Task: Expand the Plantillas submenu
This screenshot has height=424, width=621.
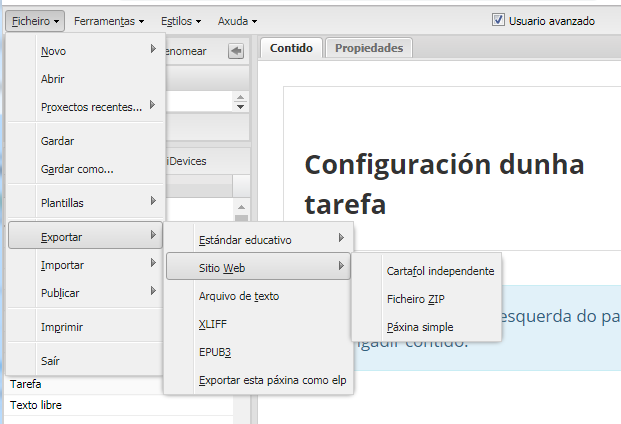Action: tap(86, 203)
